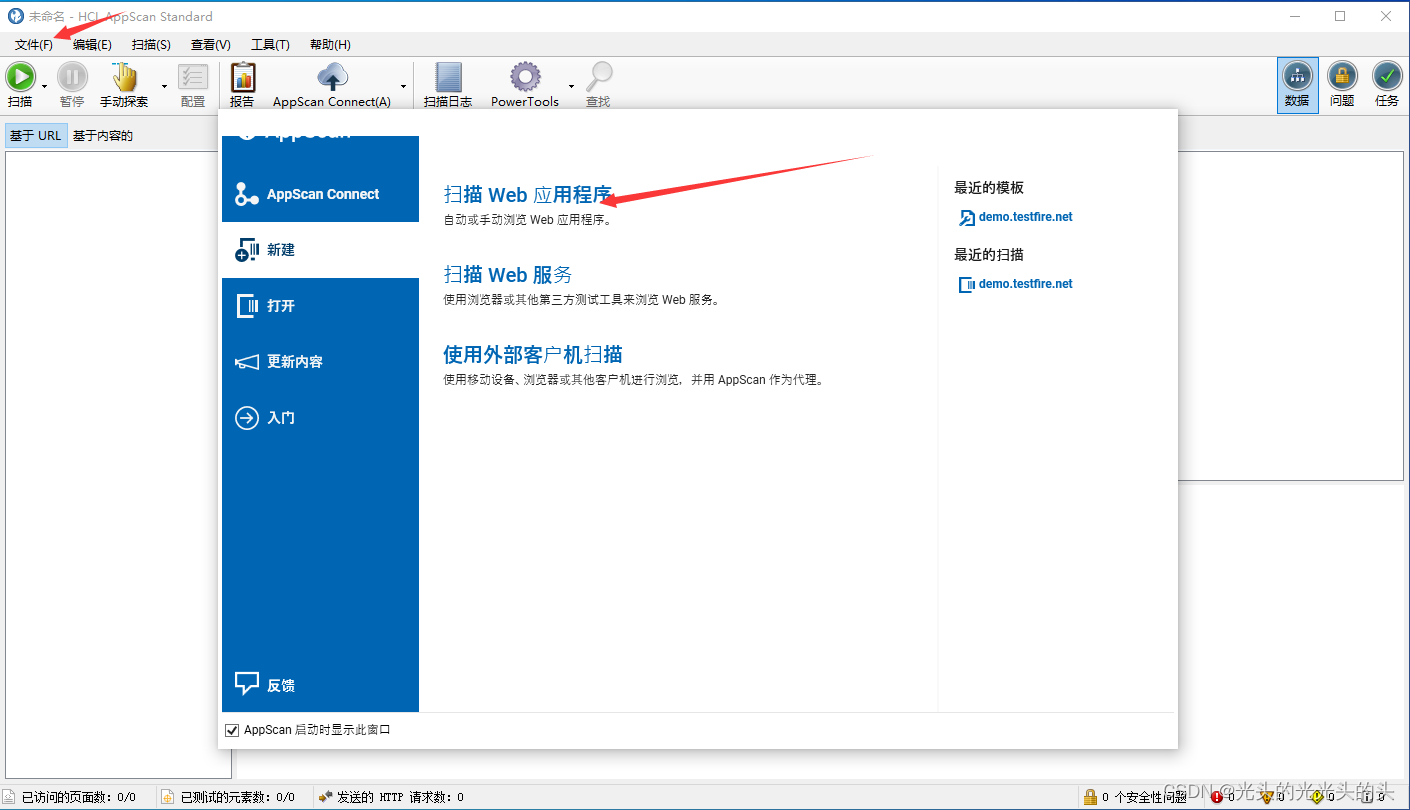Open the 工具(T) menu

pos(270,45)
